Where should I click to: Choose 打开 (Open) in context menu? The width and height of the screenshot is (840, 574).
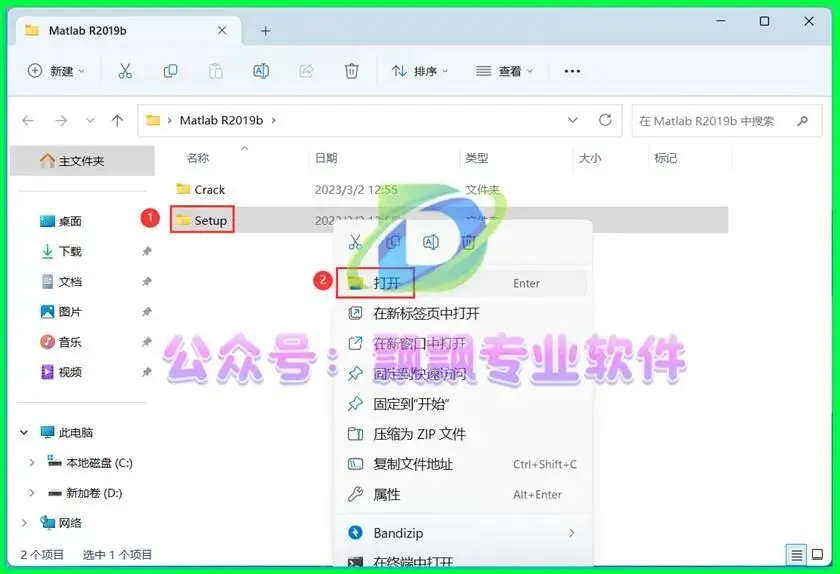[462, 283]
